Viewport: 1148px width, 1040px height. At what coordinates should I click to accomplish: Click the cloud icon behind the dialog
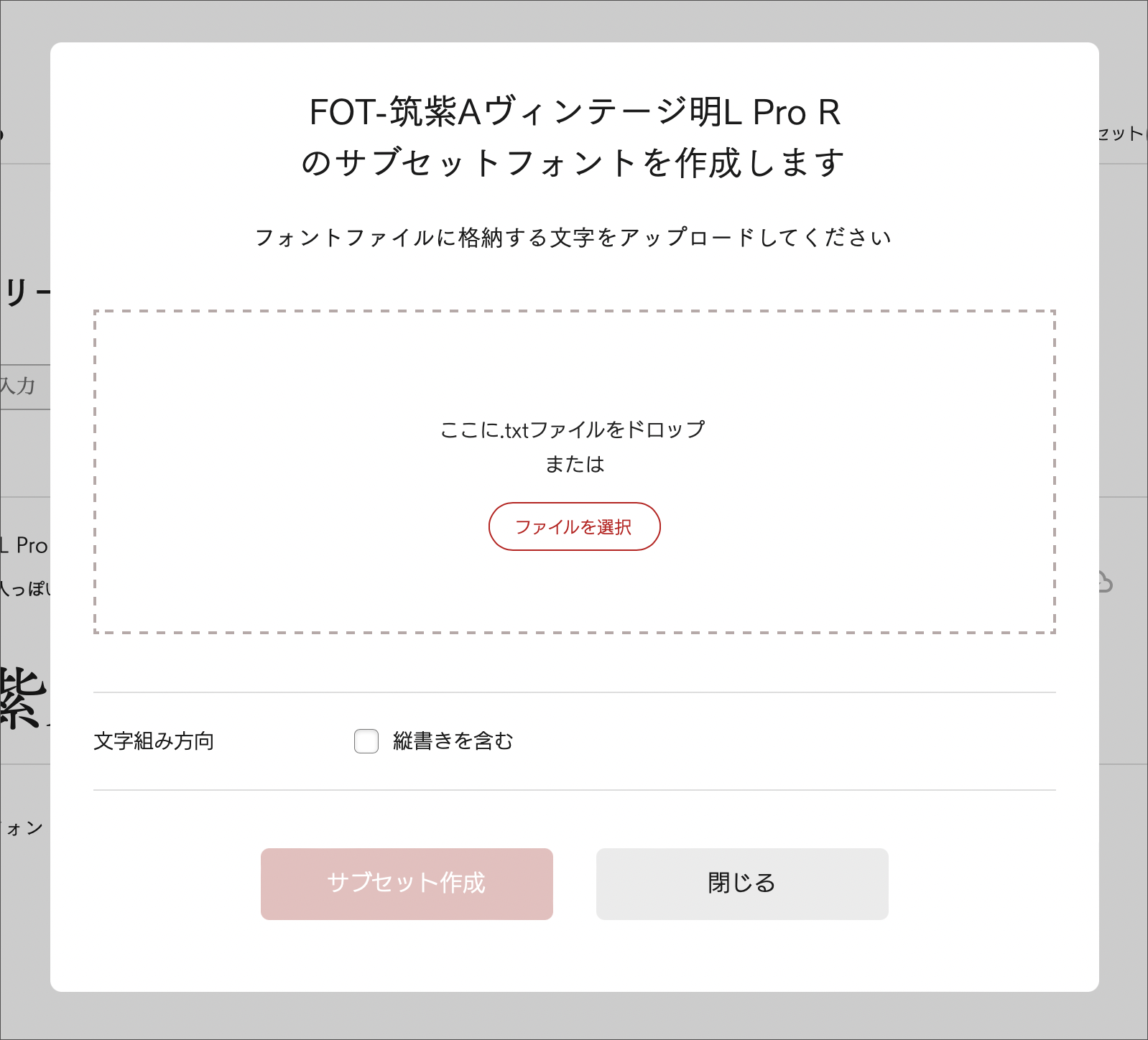coord(1105,583)
